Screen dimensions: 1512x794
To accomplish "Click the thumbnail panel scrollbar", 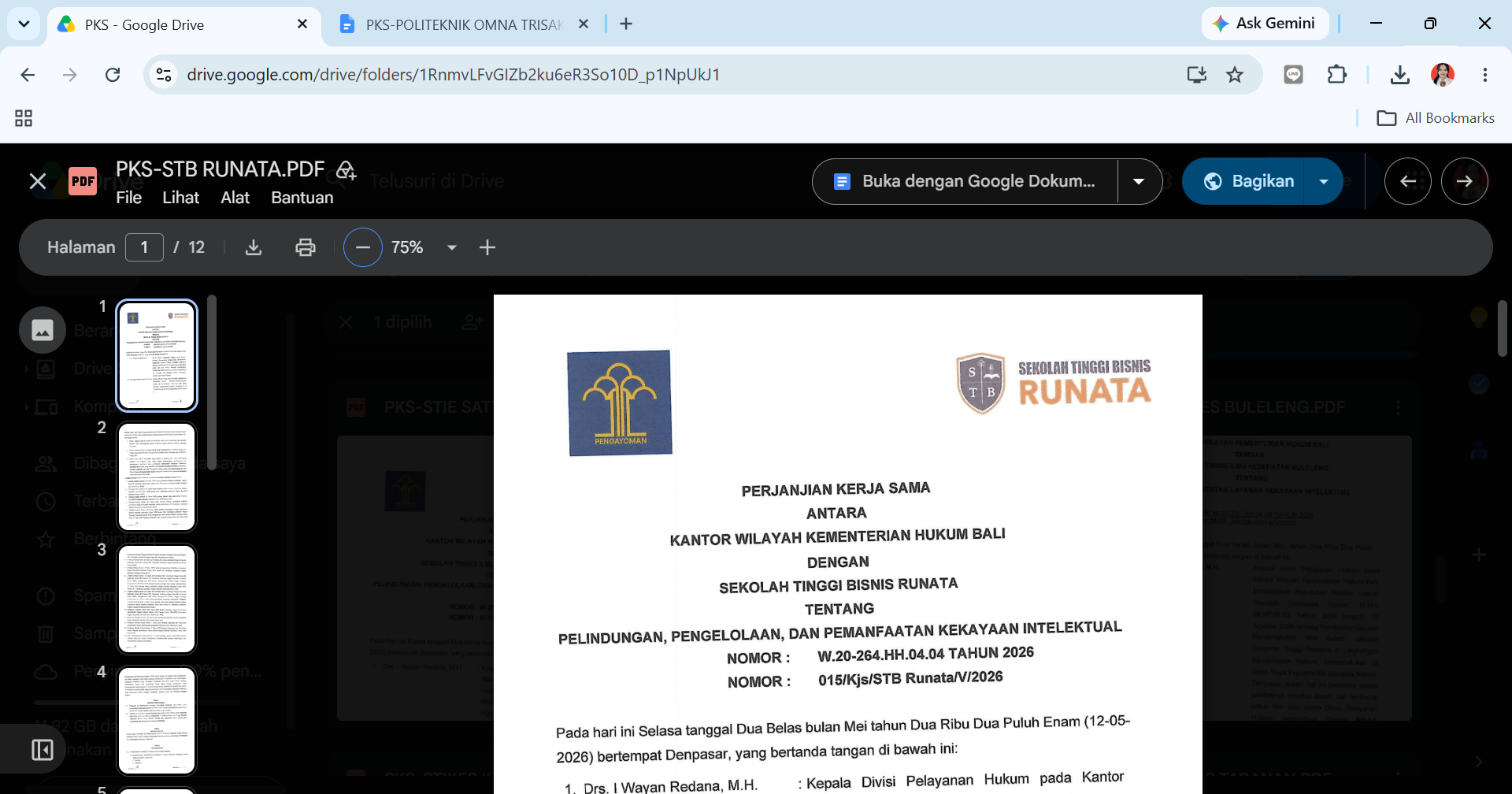I will 211,382.
